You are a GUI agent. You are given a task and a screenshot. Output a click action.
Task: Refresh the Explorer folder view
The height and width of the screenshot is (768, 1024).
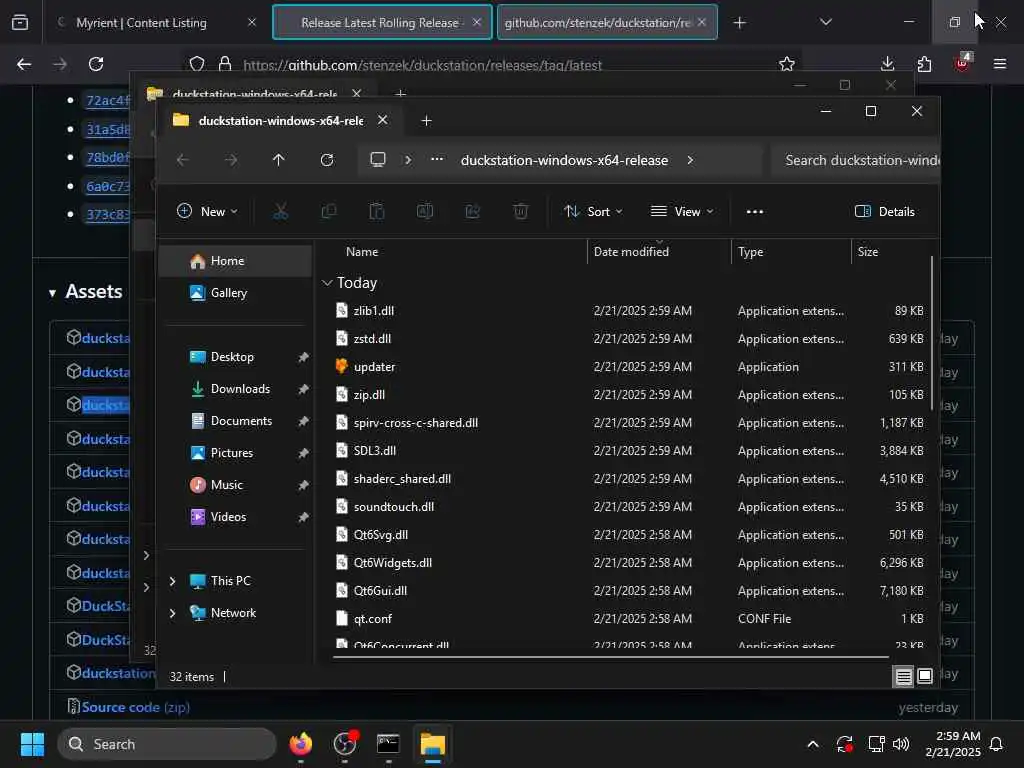click(327, 160)
